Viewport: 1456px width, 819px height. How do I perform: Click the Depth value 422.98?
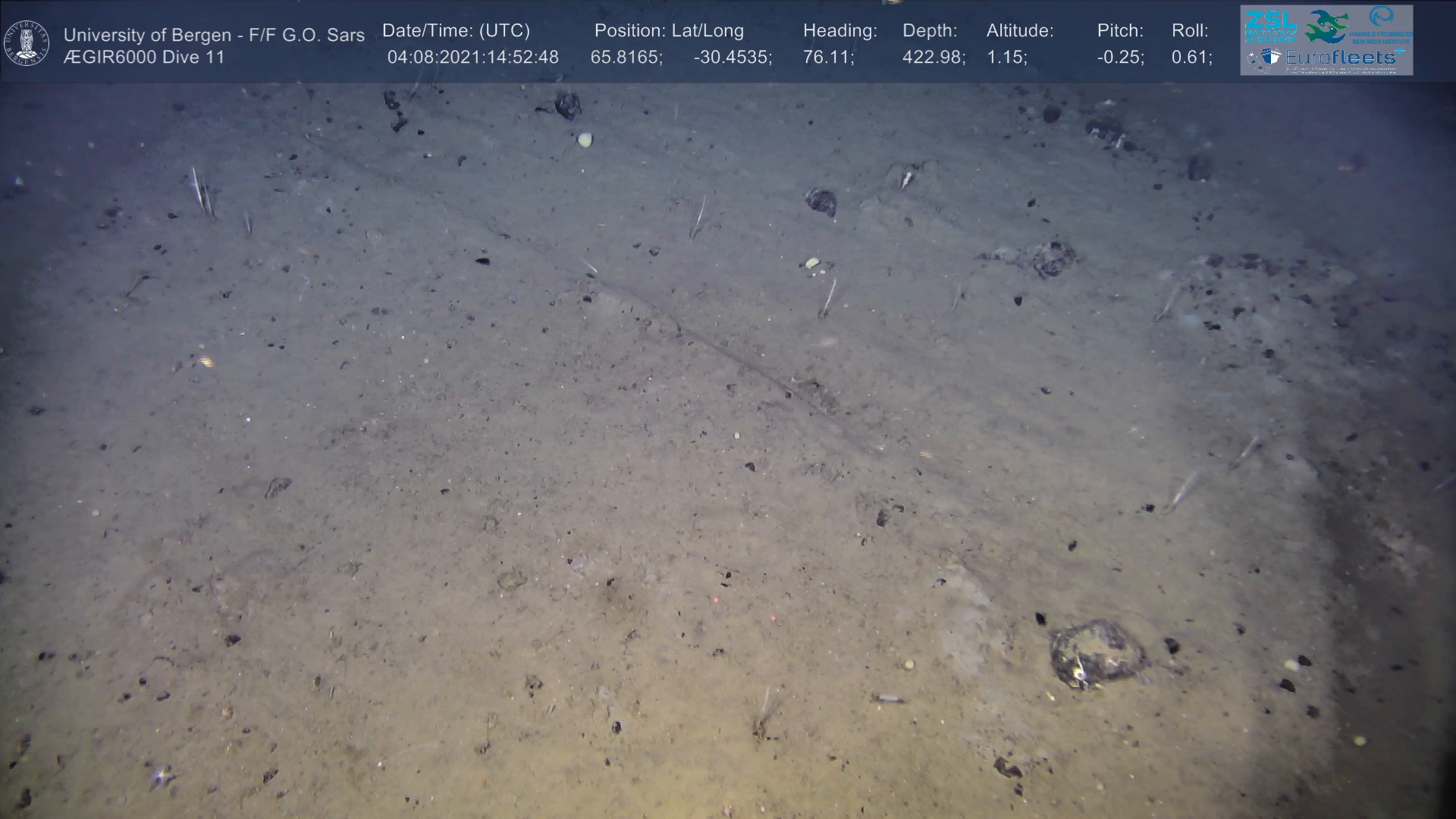[x=934, y=58]
